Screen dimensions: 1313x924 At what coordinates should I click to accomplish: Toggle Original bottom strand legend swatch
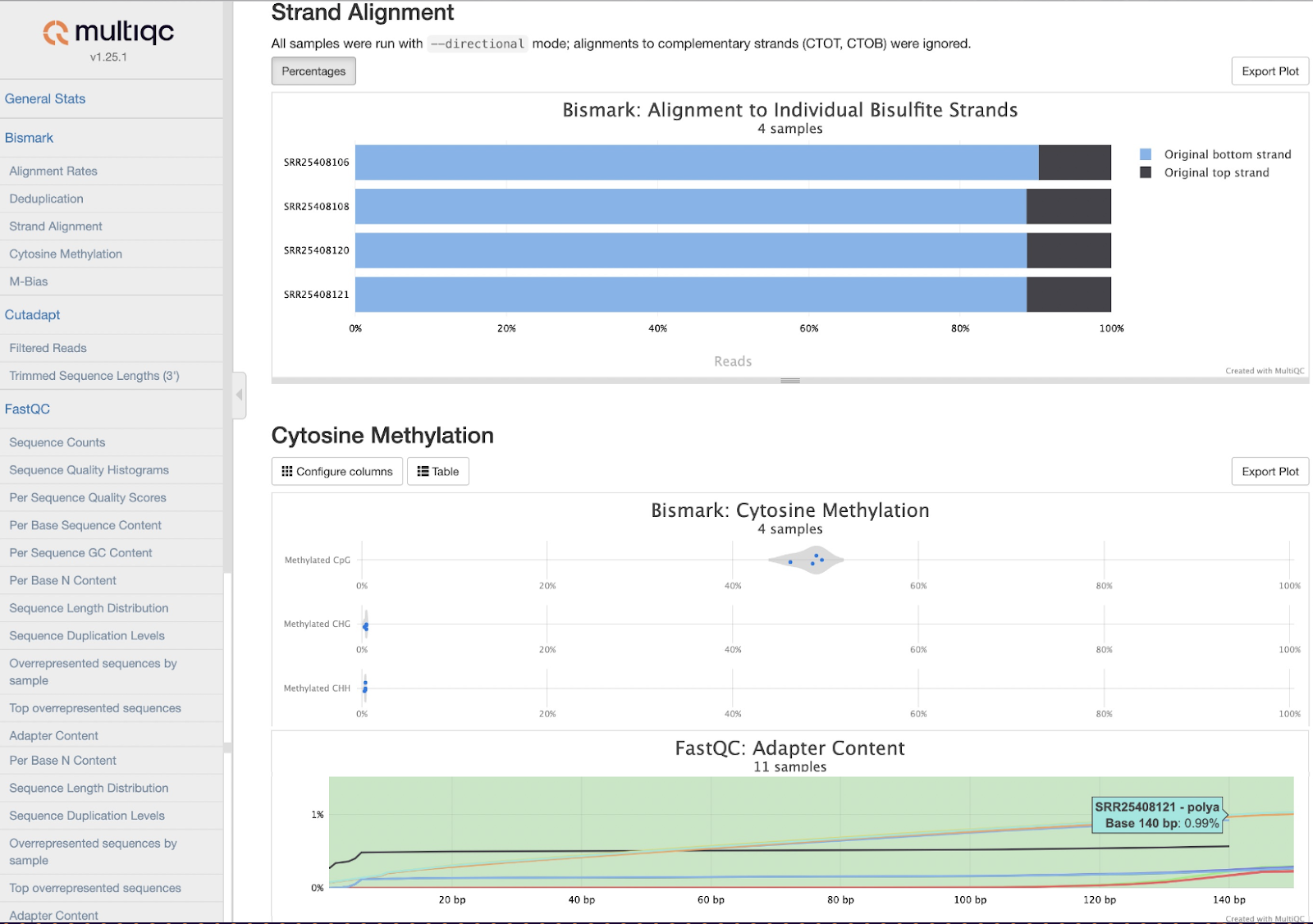[1146, 154]
